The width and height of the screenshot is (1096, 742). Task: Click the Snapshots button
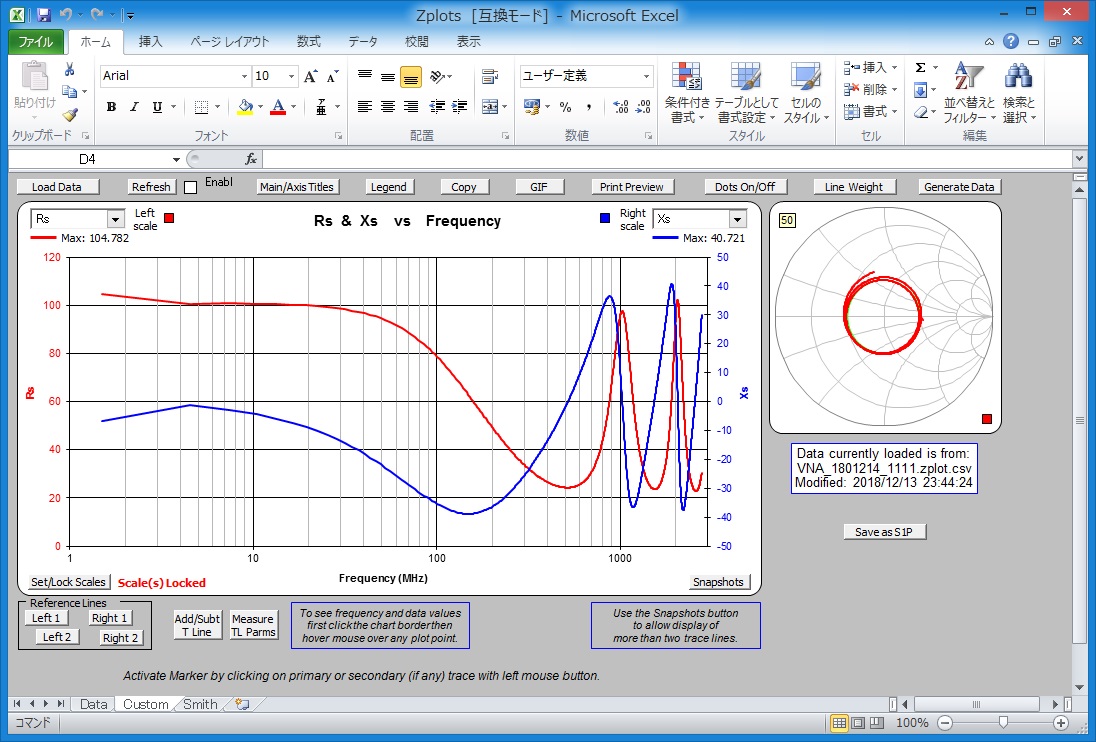pyautogui.click(x=719, y=582)
